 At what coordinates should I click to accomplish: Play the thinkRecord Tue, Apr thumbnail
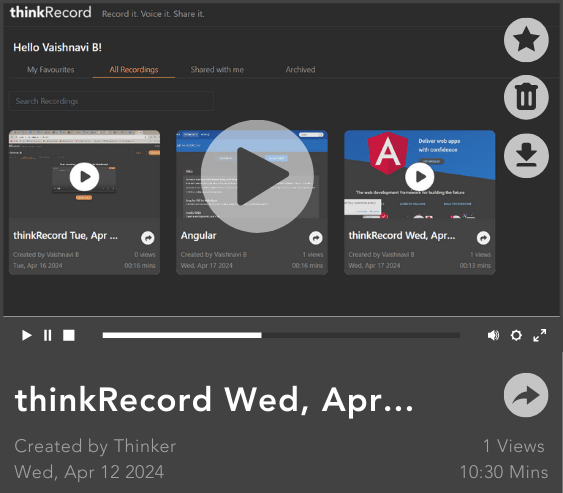click(x=84, y=177)
